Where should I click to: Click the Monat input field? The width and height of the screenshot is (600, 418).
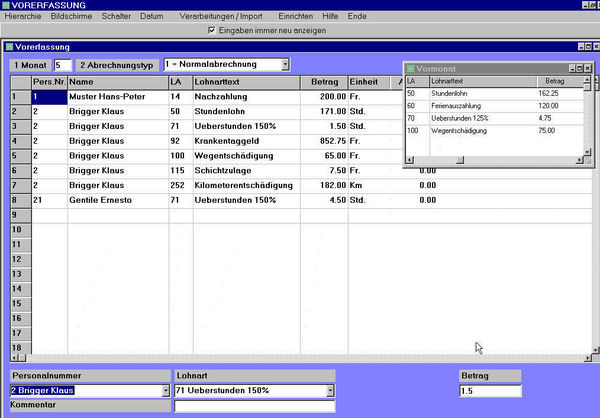[63, 65]
